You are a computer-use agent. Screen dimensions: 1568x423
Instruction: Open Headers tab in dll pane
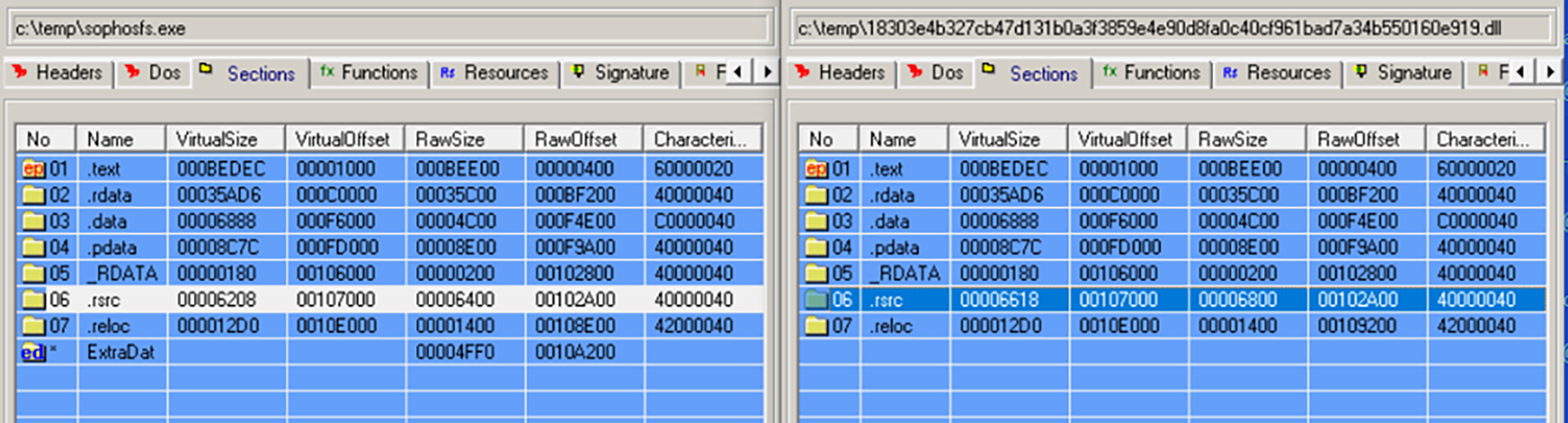pos(841,73)
